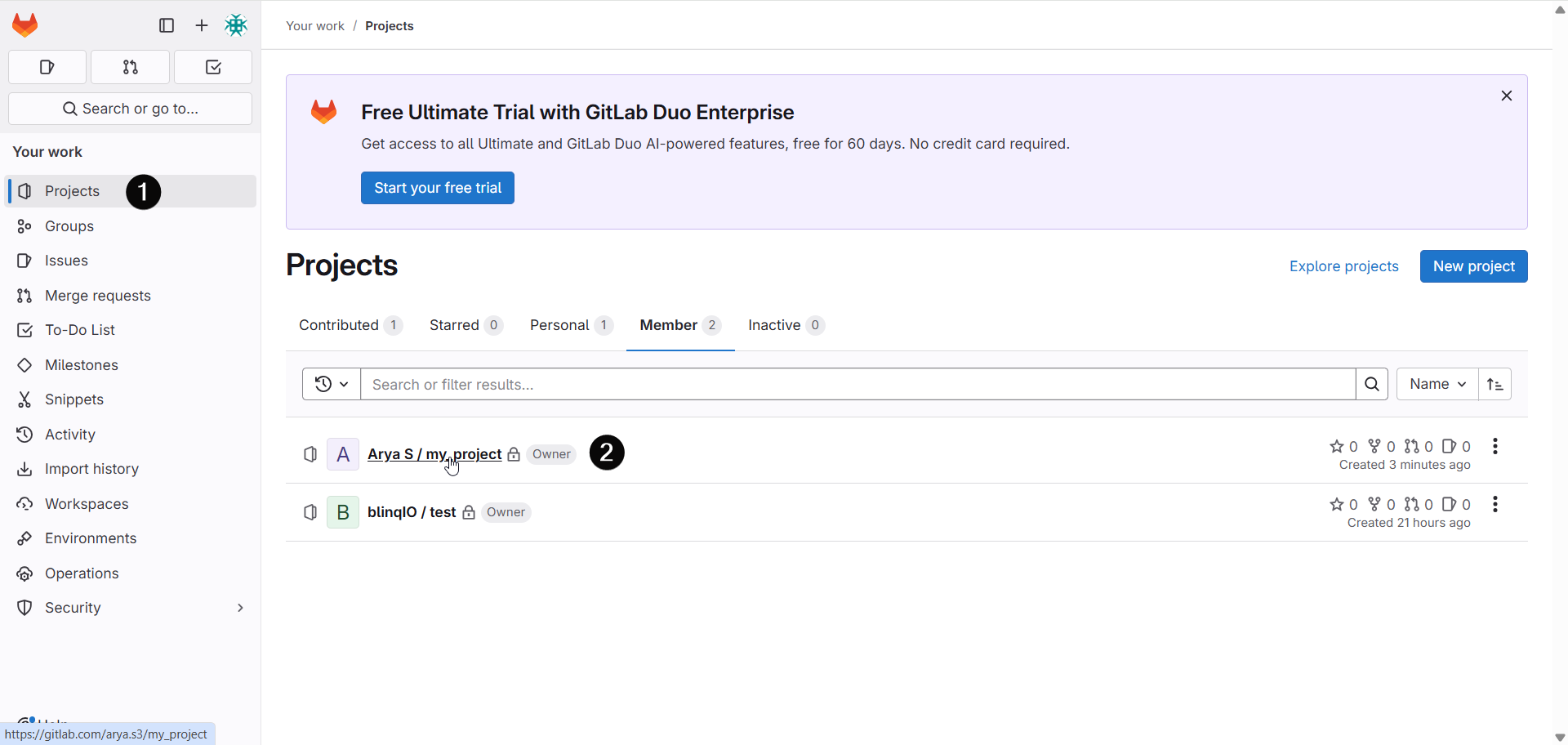Copy path of Arya S / my_project
This screenshot has height=745, width=1568.
tap(310, 454)
